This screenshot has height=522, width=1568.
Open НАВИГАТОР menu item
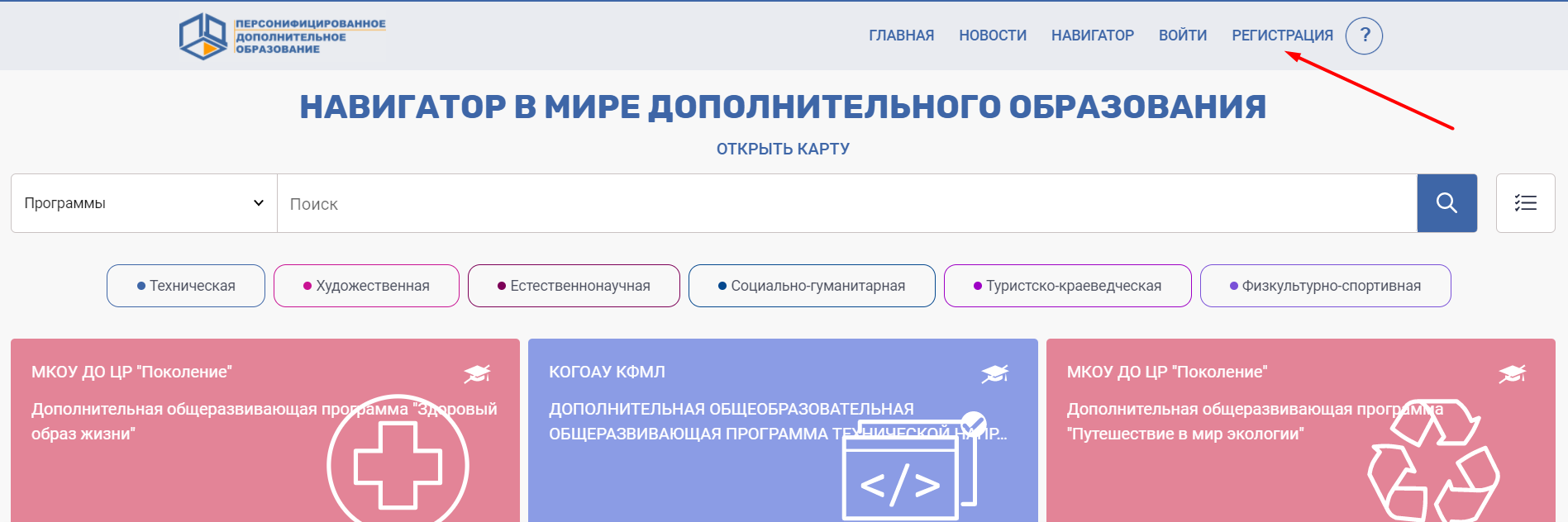[x=1093, y=36]
